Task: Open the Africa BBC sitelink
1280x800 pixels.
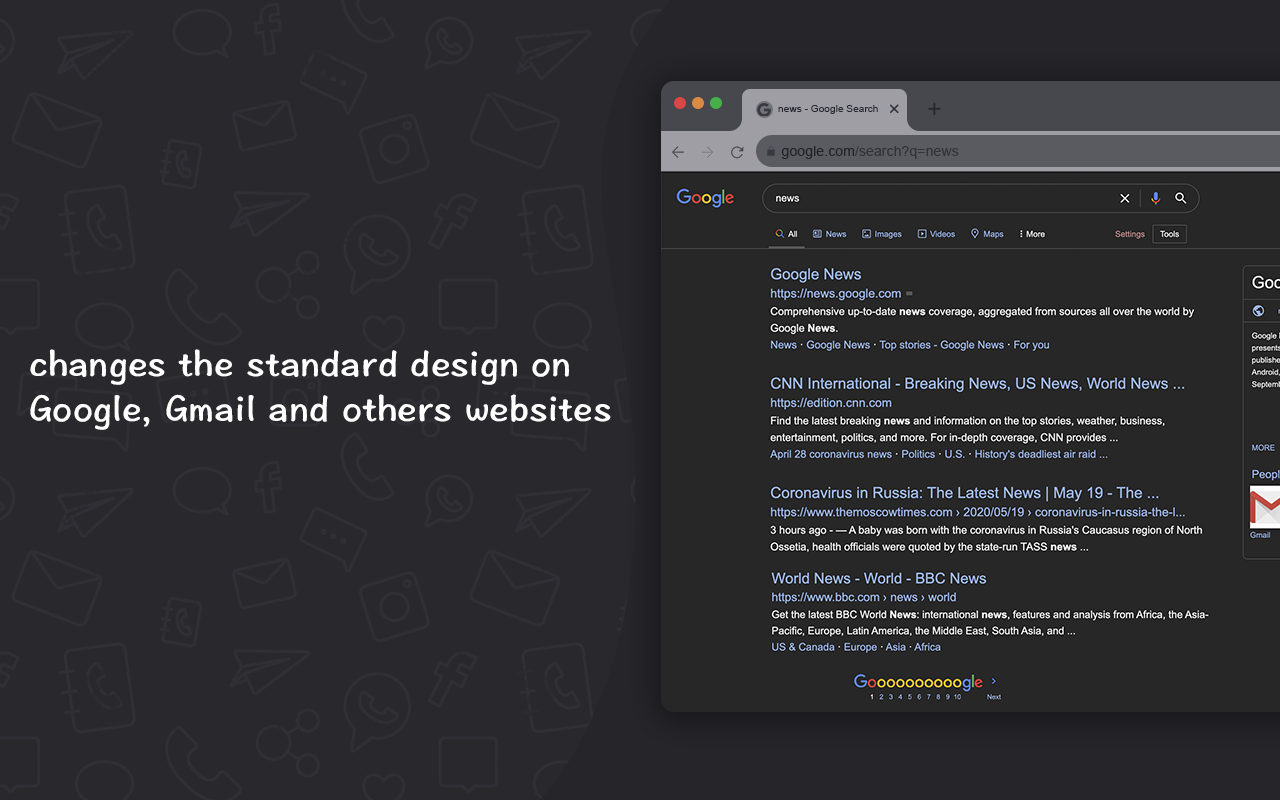Action: tap(927, 647)
